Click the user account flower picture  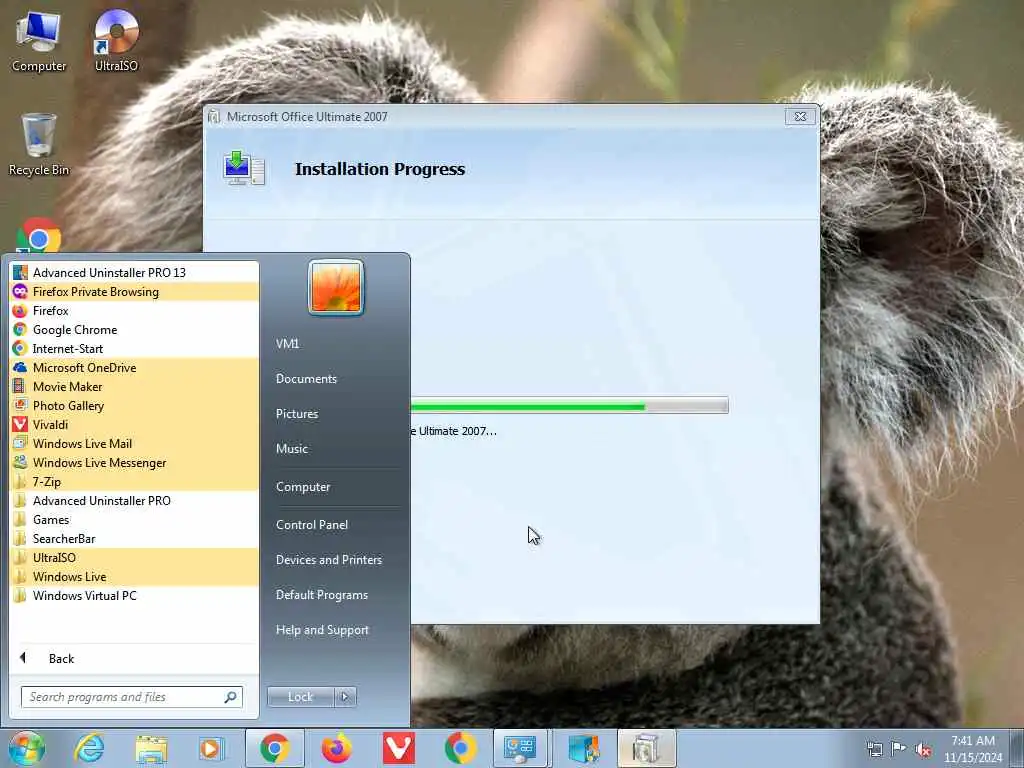coord(336,287)
